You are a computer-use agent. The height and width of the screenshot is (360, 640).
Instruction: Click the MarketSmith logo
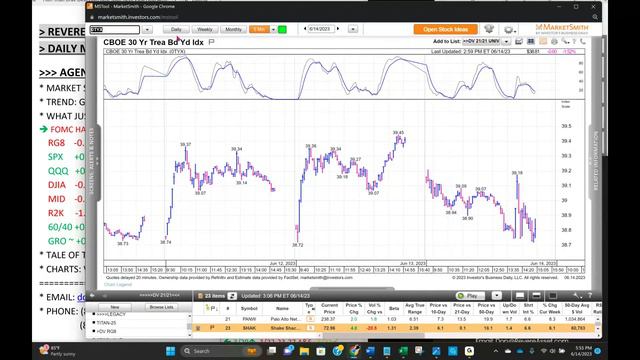pyautogui.click(x=562, y=28)
